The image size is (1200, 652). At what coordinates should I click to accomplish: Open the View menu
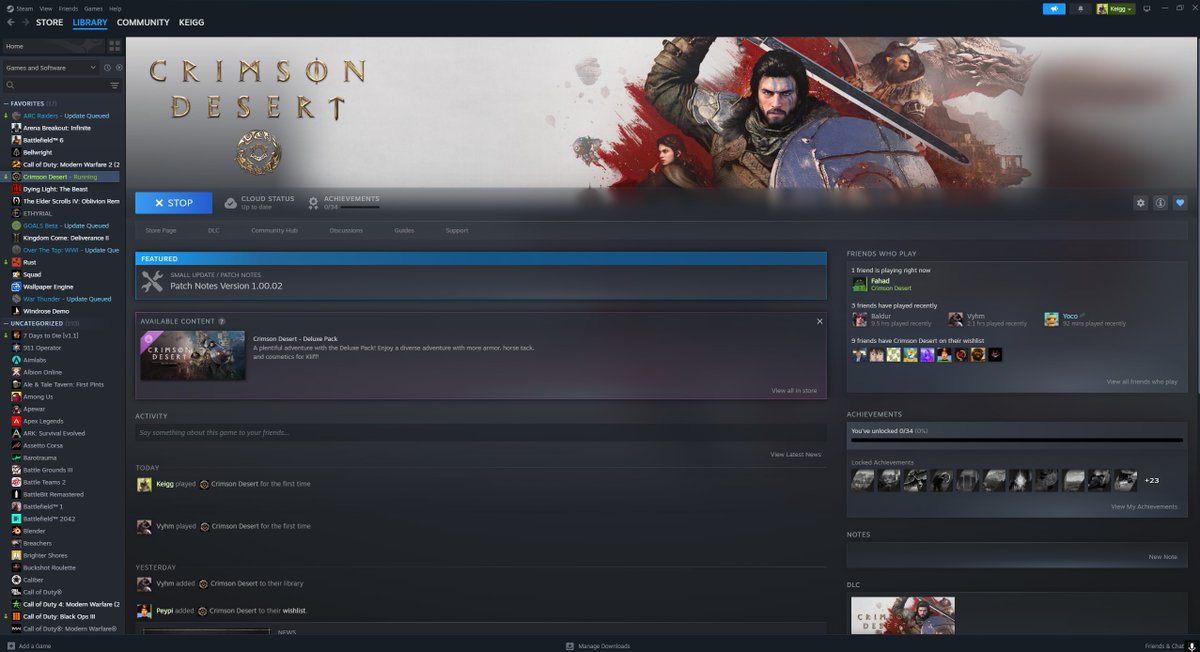coord(46,8)
